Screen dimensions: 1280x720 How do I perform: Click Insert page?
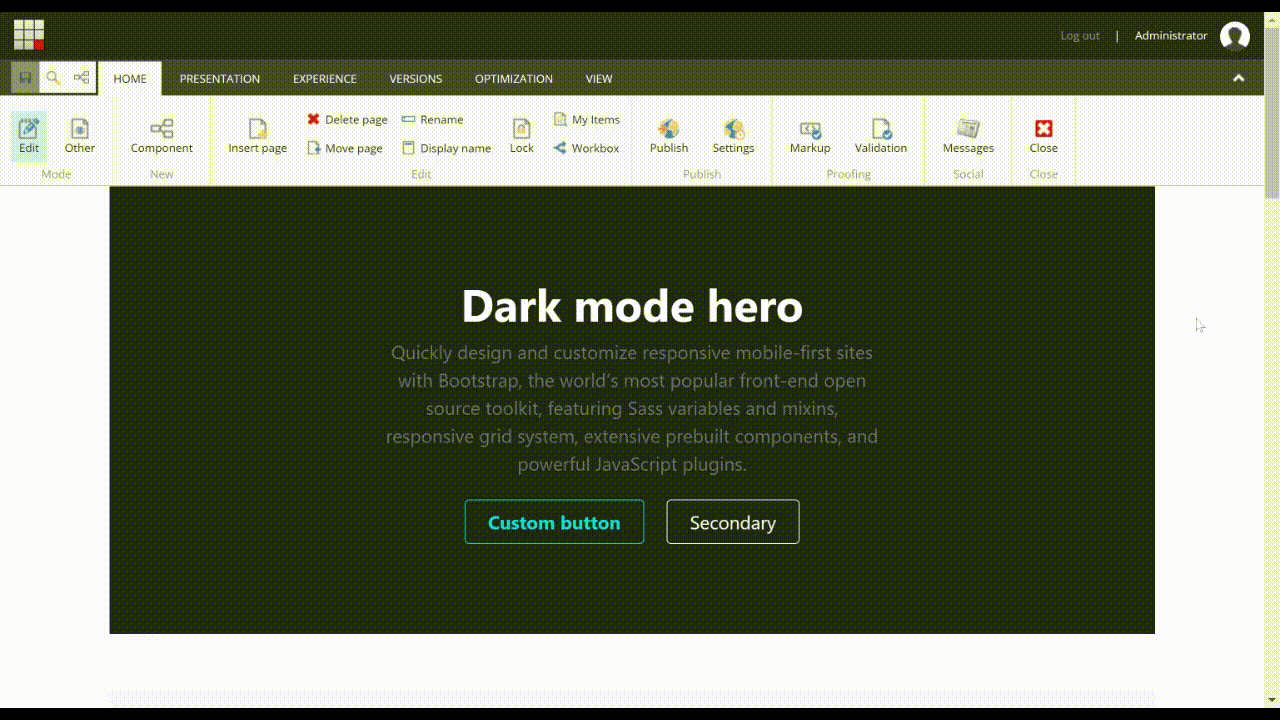pos(257,136)
